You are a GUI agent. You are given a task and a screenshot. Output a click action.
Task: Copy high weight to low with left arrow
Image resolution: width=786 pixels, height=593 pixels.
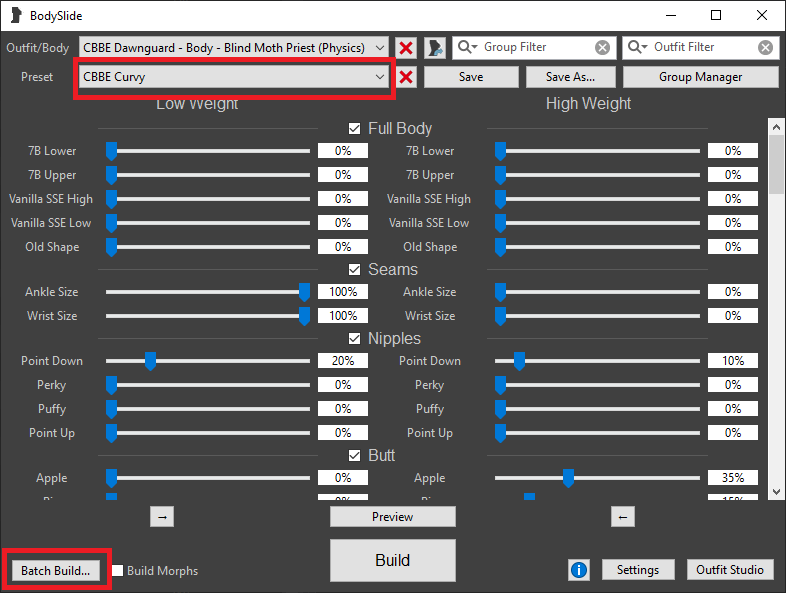coord(623,517)
